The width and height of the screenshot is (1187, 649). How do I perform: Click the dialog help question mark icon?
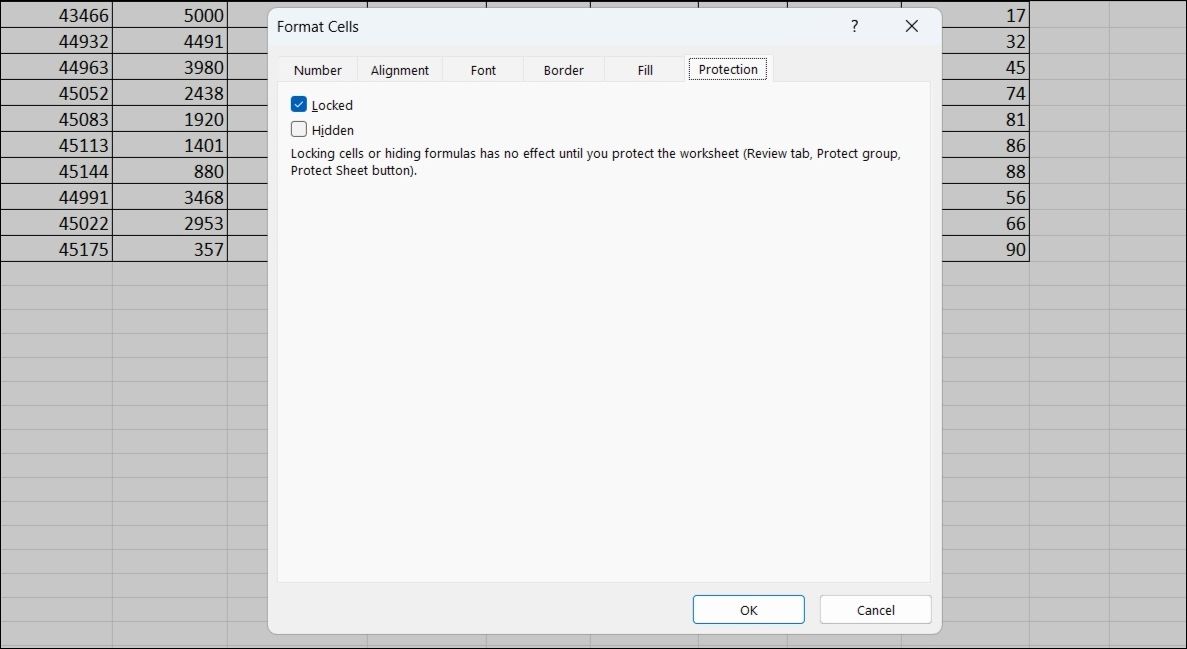(854, 26)
